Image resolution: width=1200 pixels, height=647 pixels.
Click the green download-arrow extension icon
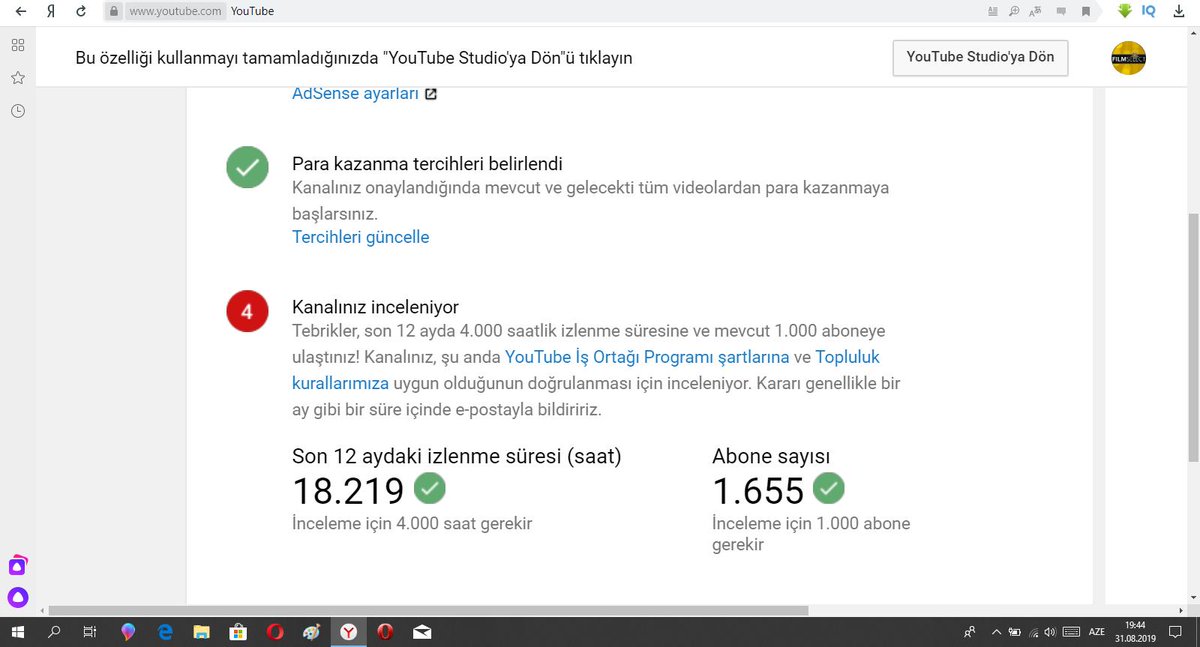(x=1125, y=11)
